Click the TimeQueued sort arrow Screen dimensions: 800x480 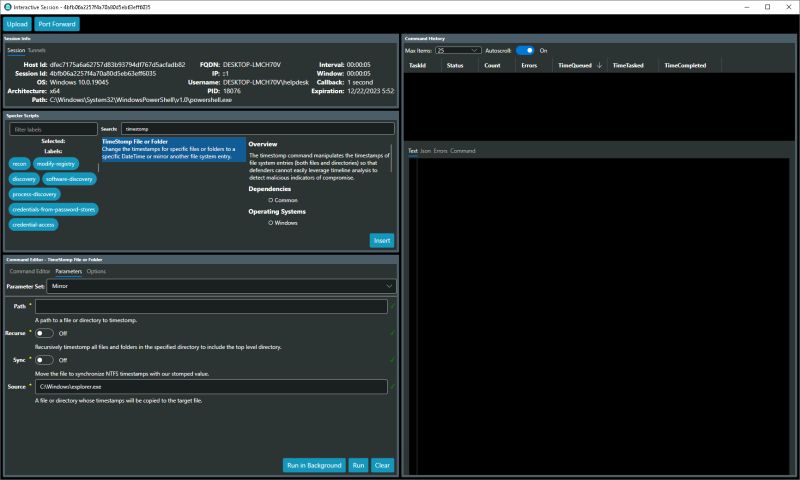[x=599, y=65]
